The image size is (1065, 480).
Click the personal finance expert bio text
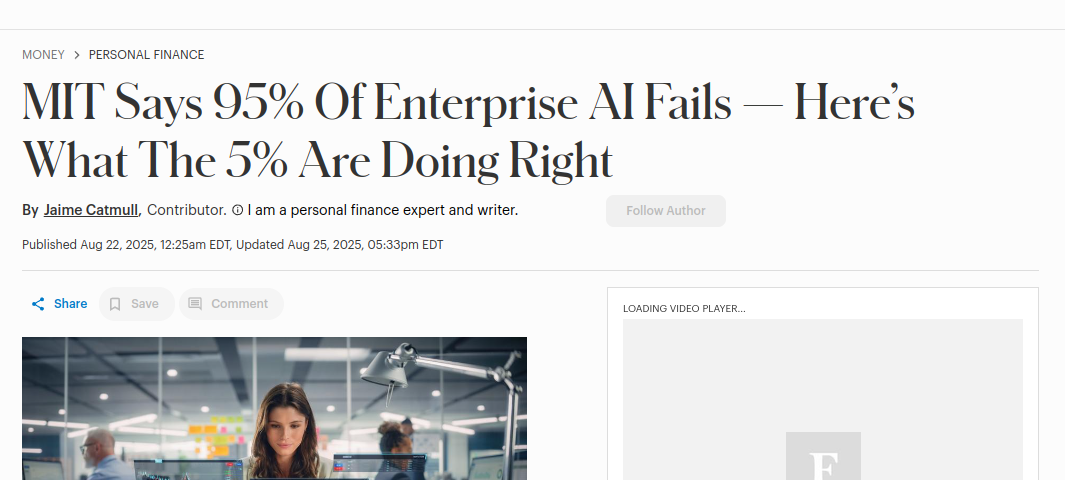tap(383, 211)
